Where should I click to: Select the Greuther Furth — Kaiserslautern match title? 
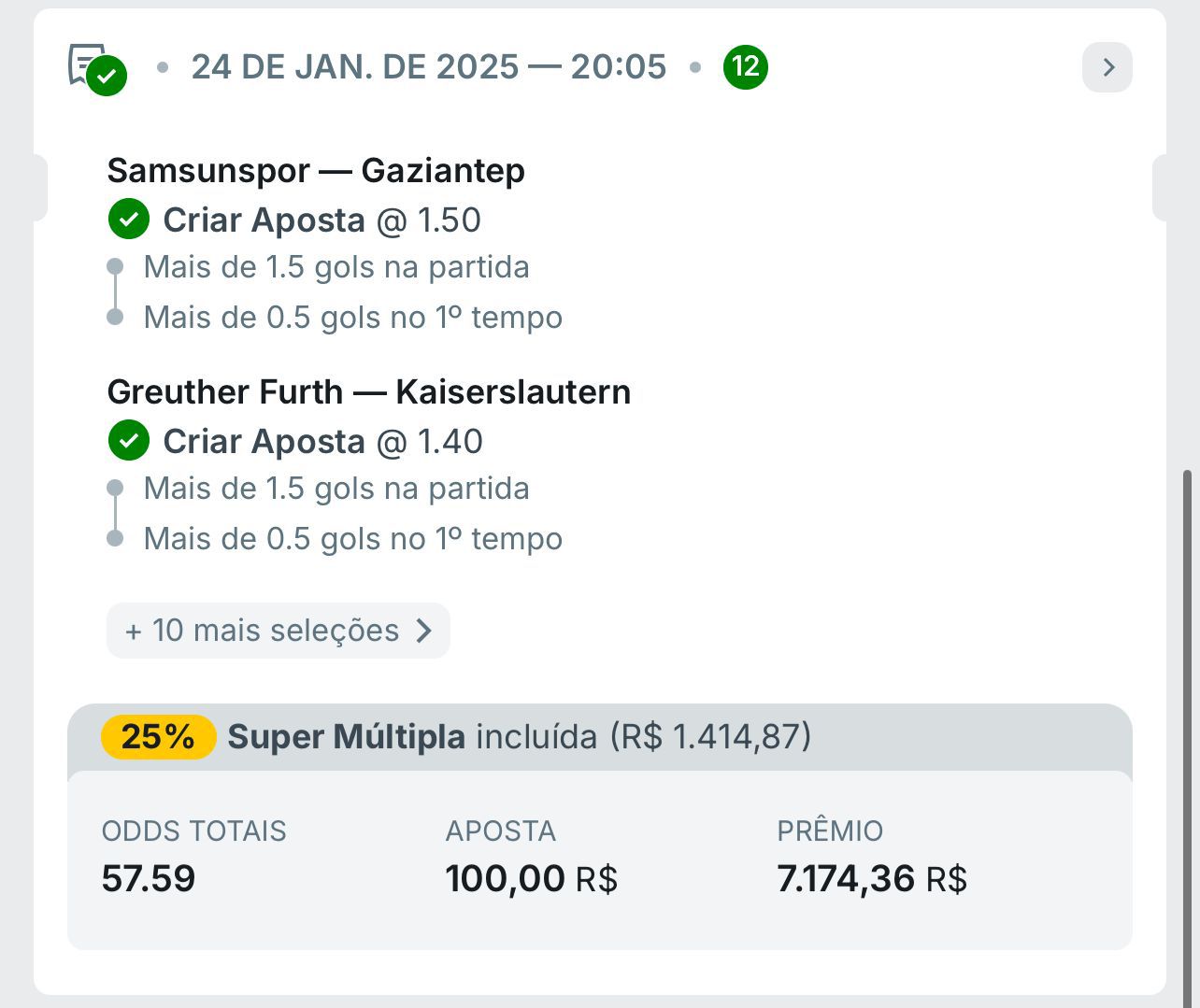pos(369,391)
